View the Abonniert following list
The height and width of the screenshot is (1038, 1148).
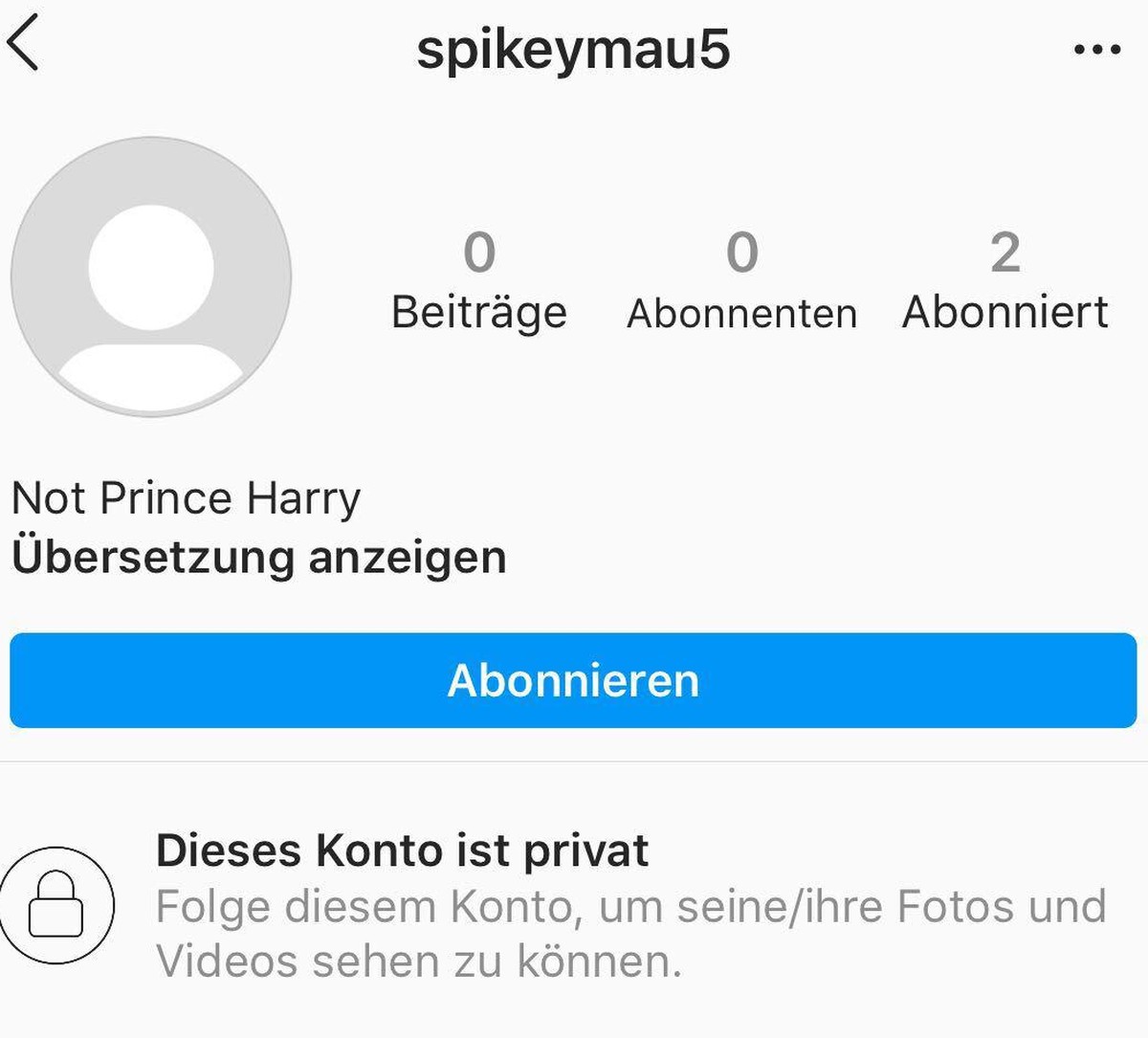(1004, 282)
